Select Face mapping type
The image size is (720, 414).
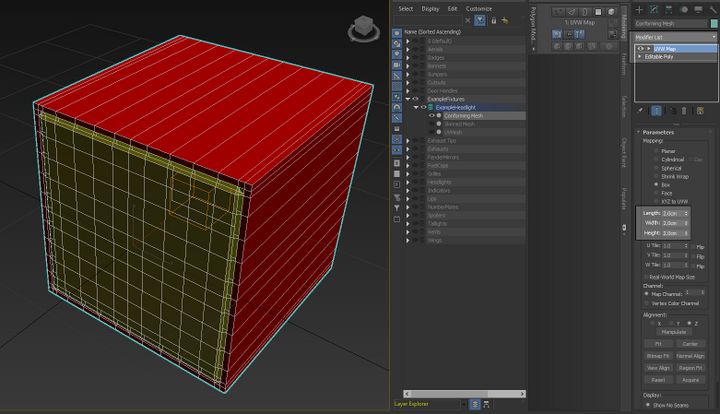pyautogui.click(x=656, y=193)
